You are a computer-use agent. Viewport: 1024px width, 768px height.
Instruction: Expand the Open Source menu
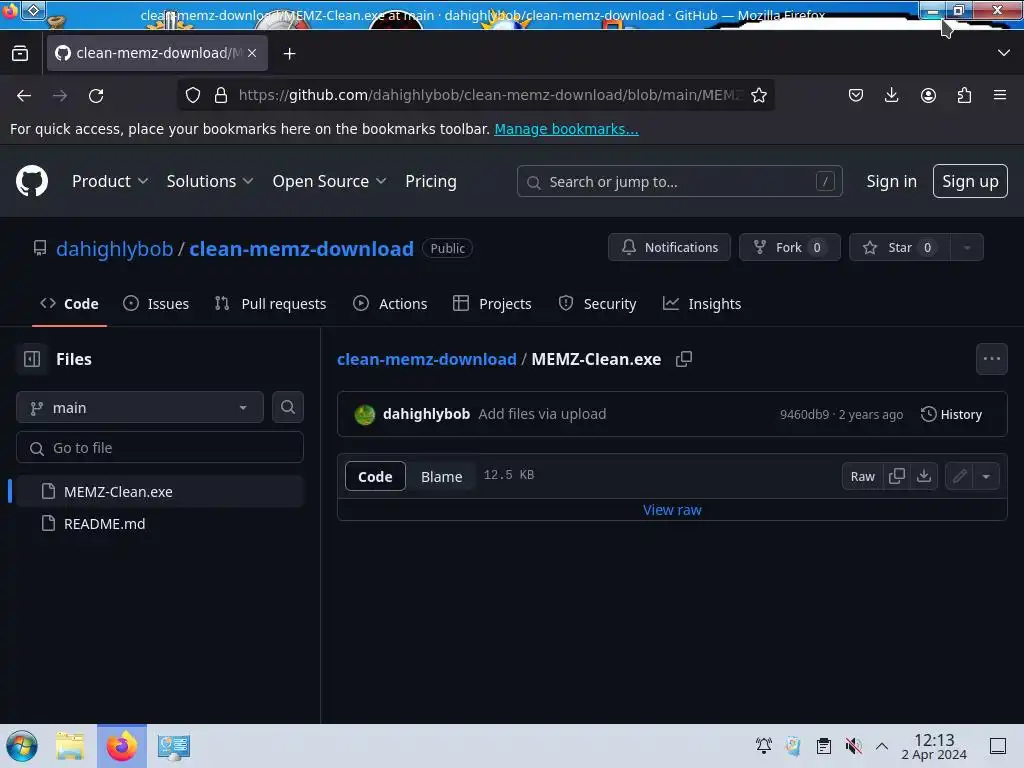[329, 181]
